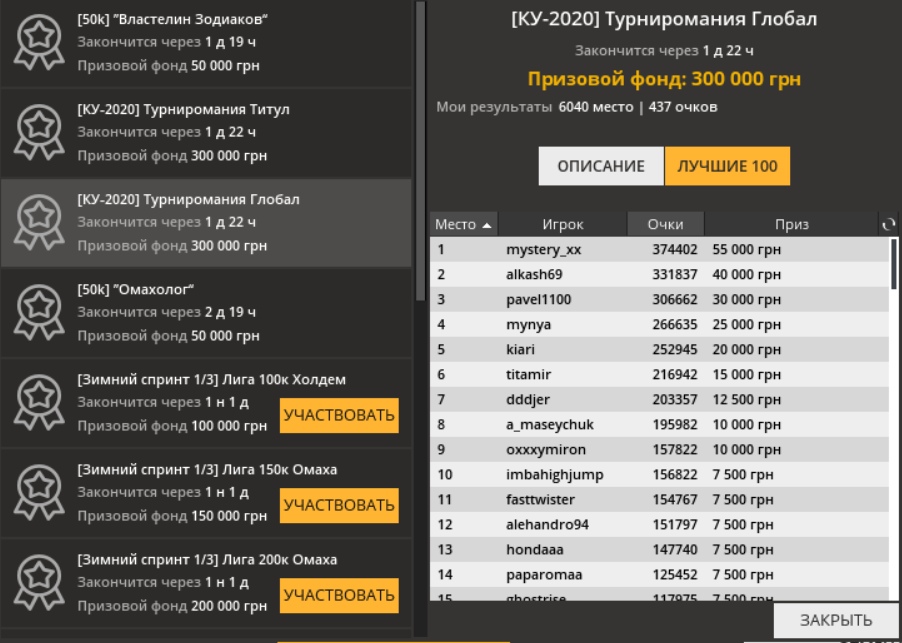The height and width of the screenshot is (643, 902).
Task: Sort the table by Приз column header
Action: [791, 225]
